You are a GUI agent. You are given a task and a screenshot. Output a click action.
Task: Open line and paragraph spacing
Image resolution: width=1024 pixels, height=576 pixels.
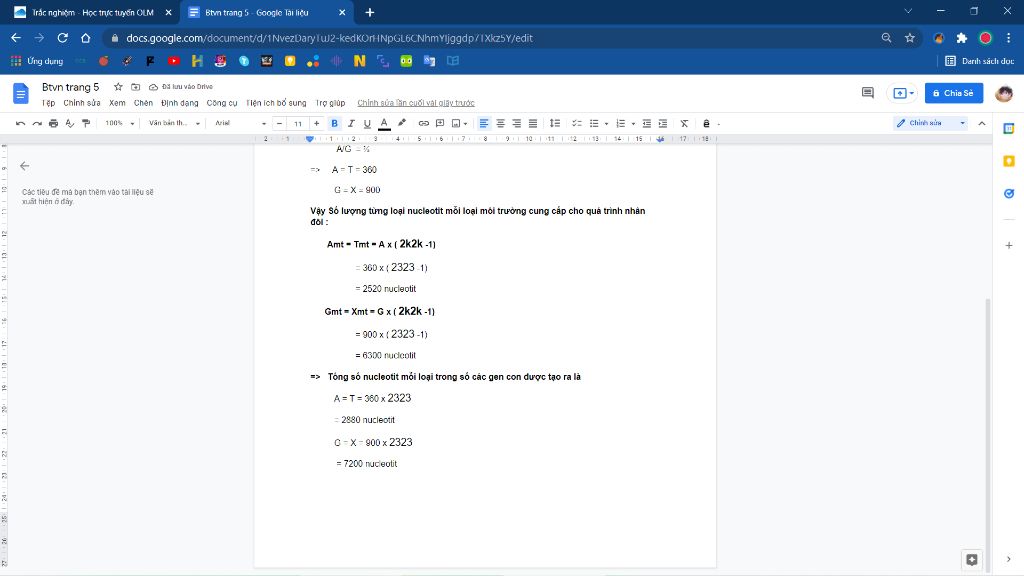[554, 123]
